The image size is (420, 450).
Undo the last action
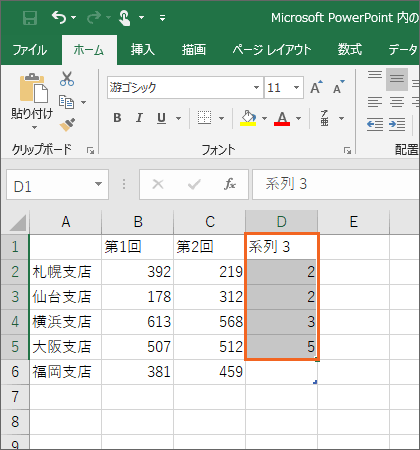[59, 17]
